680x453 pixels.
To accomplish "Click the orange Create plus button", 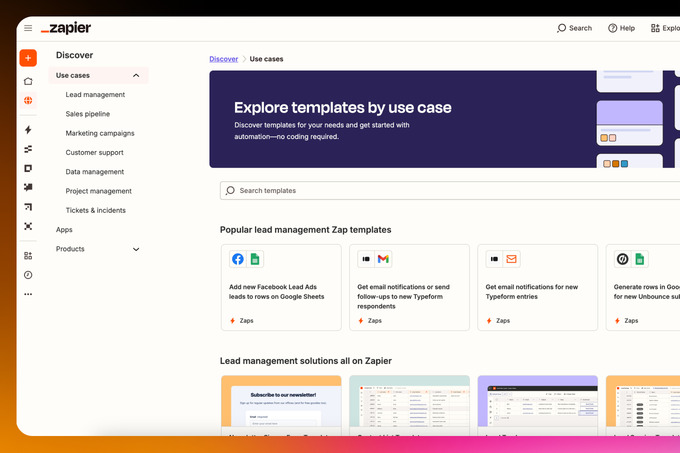I will (28, 58).
